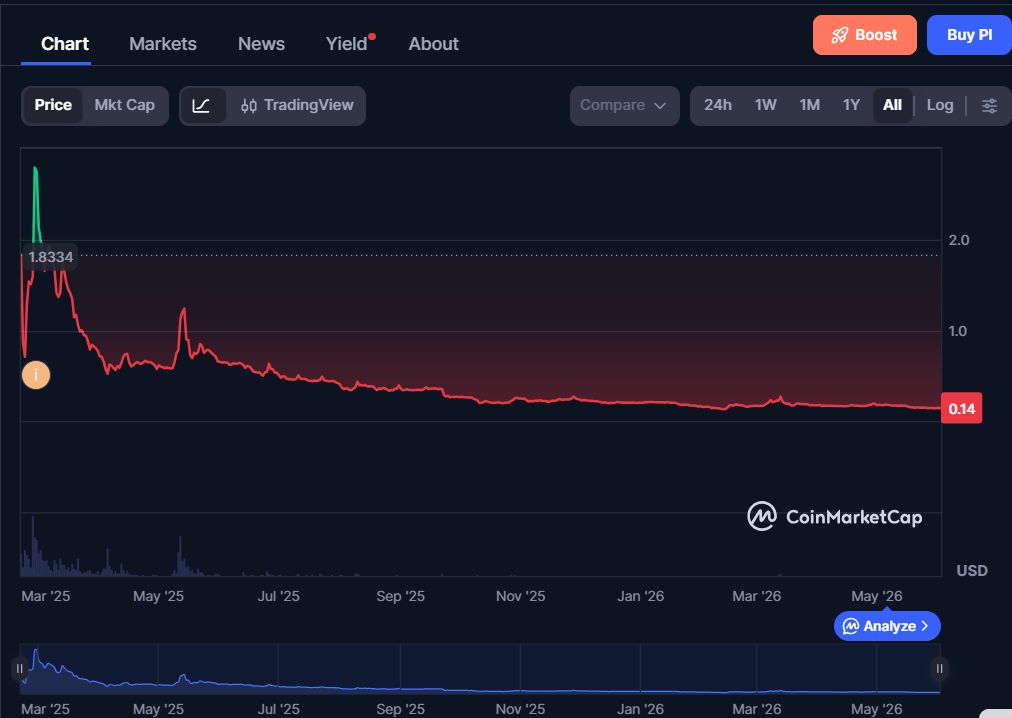Open the Compare dropdown

[624, 105]
